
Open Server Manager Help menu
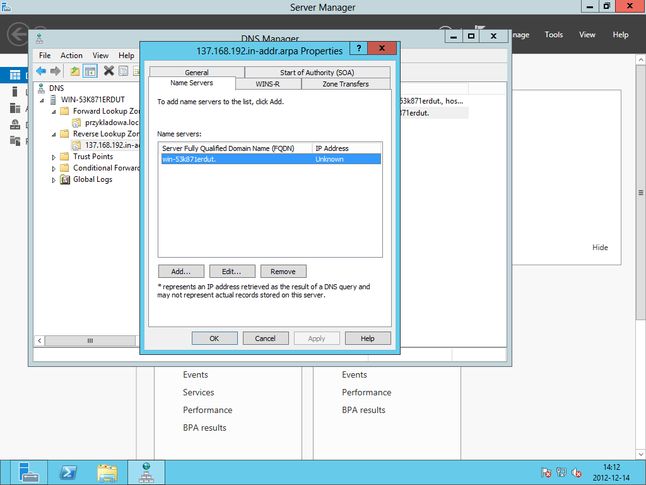tap(620, 35)
